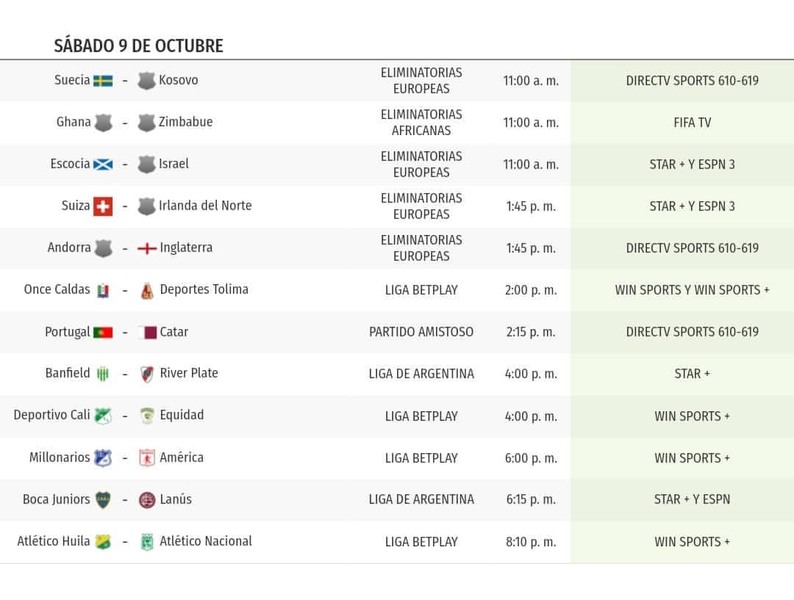Click the Deportivo Cali crest

[x=103, y=416]
